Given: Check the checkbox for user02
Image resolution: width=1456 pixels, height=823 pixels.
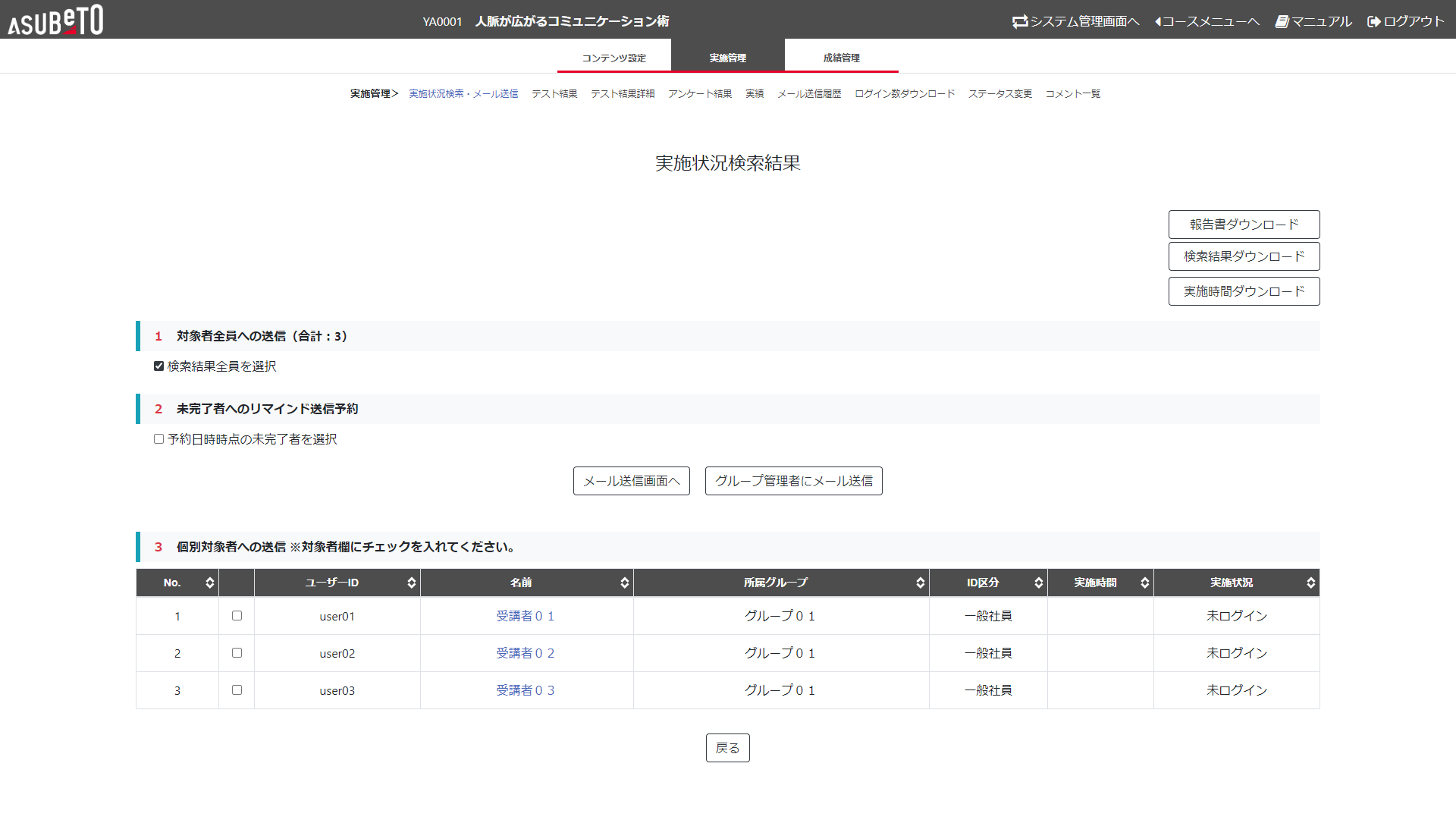Looking at the screenshot, I should pyautogui.click(x=237, y=653).
